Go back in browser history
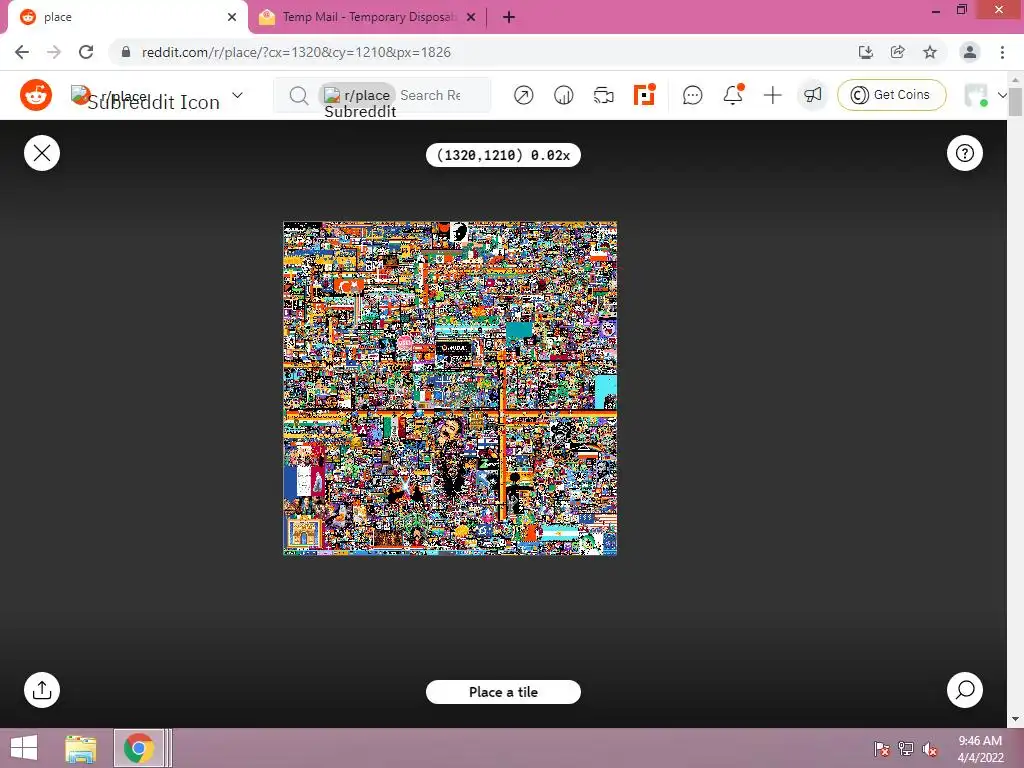The width and height of the screenshot is (1024, 768). [22, 52]
